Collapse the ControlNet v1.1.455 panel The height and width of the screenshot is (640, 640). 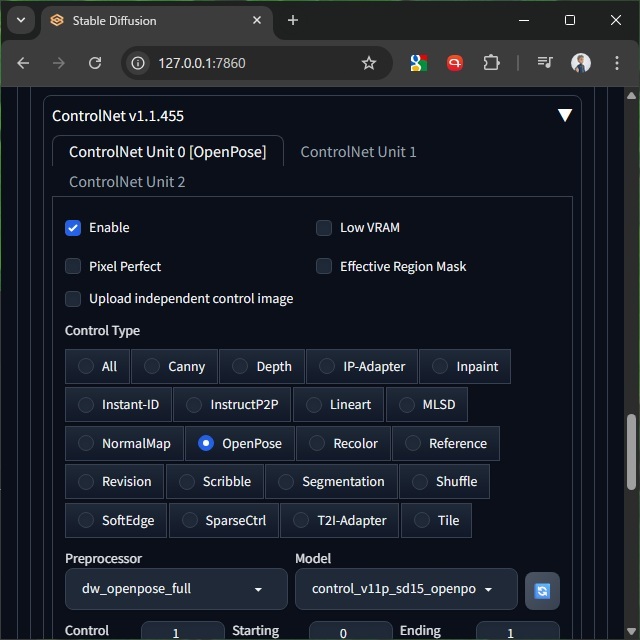pyautogui.click(x=565, y=116)
